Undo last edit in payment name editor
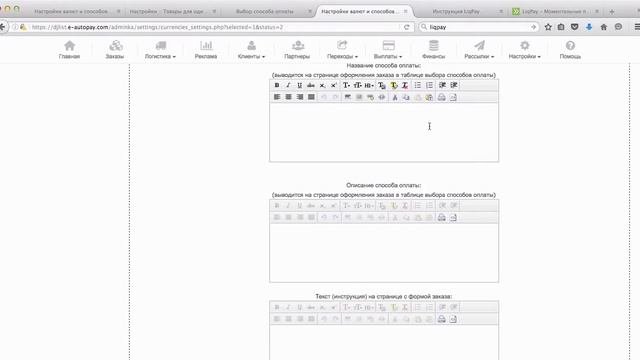 (x=324, y=97)
